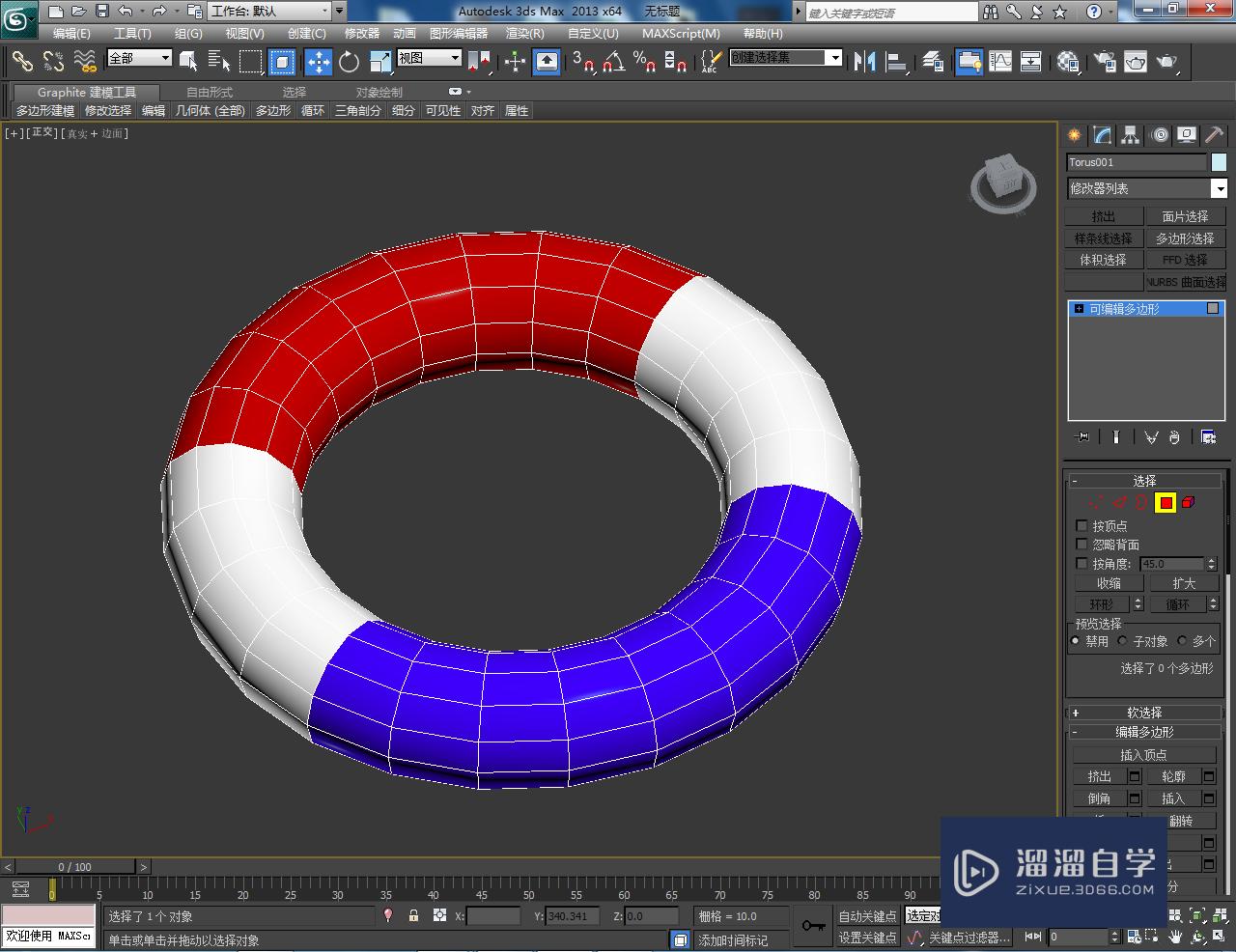This screenshot has width=1236, height=952.
Task: Open the MAXScript(M) menu
Action: point(681,33)
